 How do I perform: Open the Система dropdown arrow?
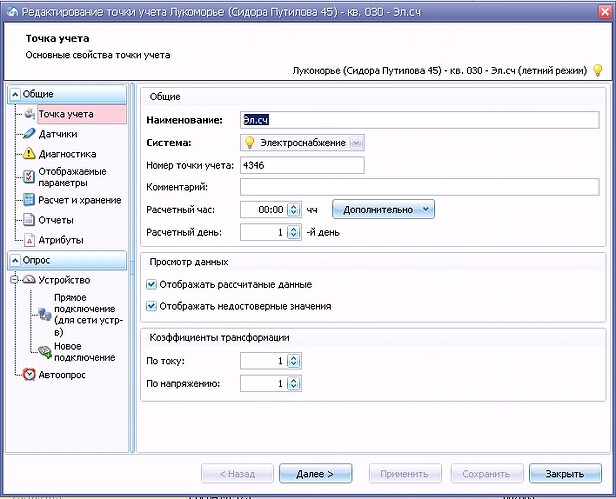coord(356,143)
